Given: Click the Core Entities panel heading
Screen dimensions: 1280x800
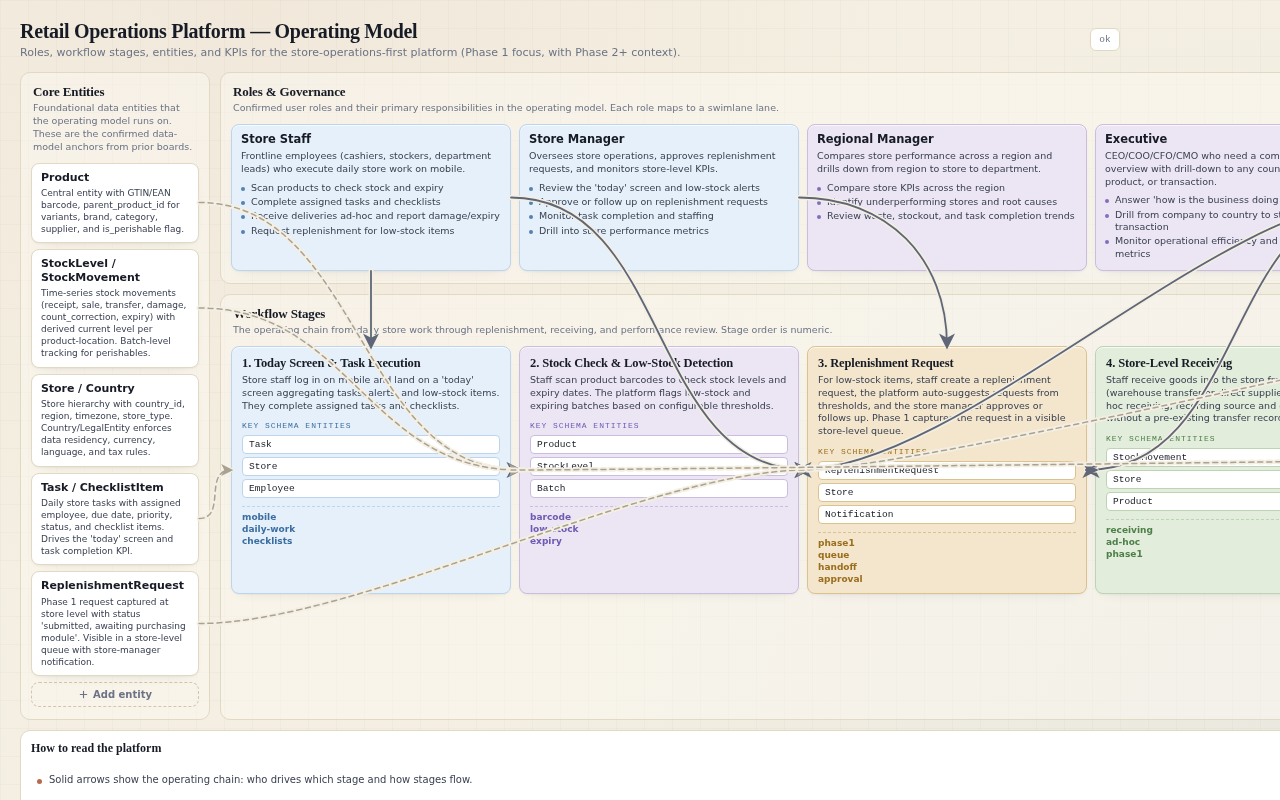Looking at the screenshot, I should coord(69,92).
